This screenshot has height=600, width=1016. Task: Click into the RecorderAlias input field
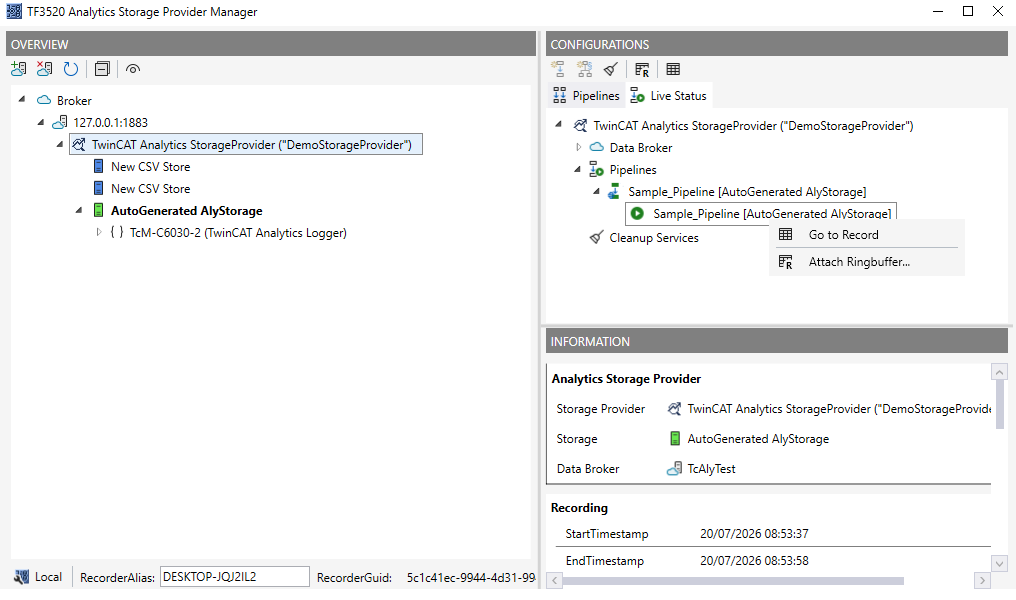coord(235,577)
